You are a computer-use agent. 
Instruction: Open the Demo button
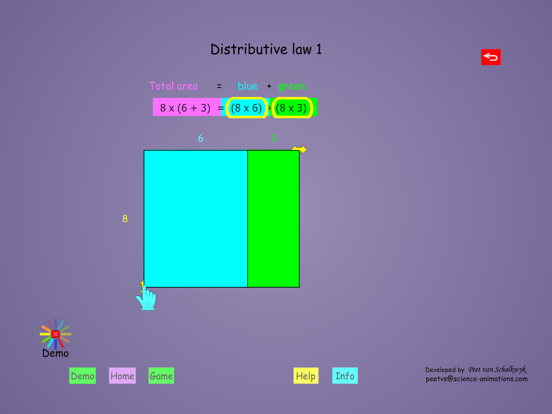coord(82,376)
